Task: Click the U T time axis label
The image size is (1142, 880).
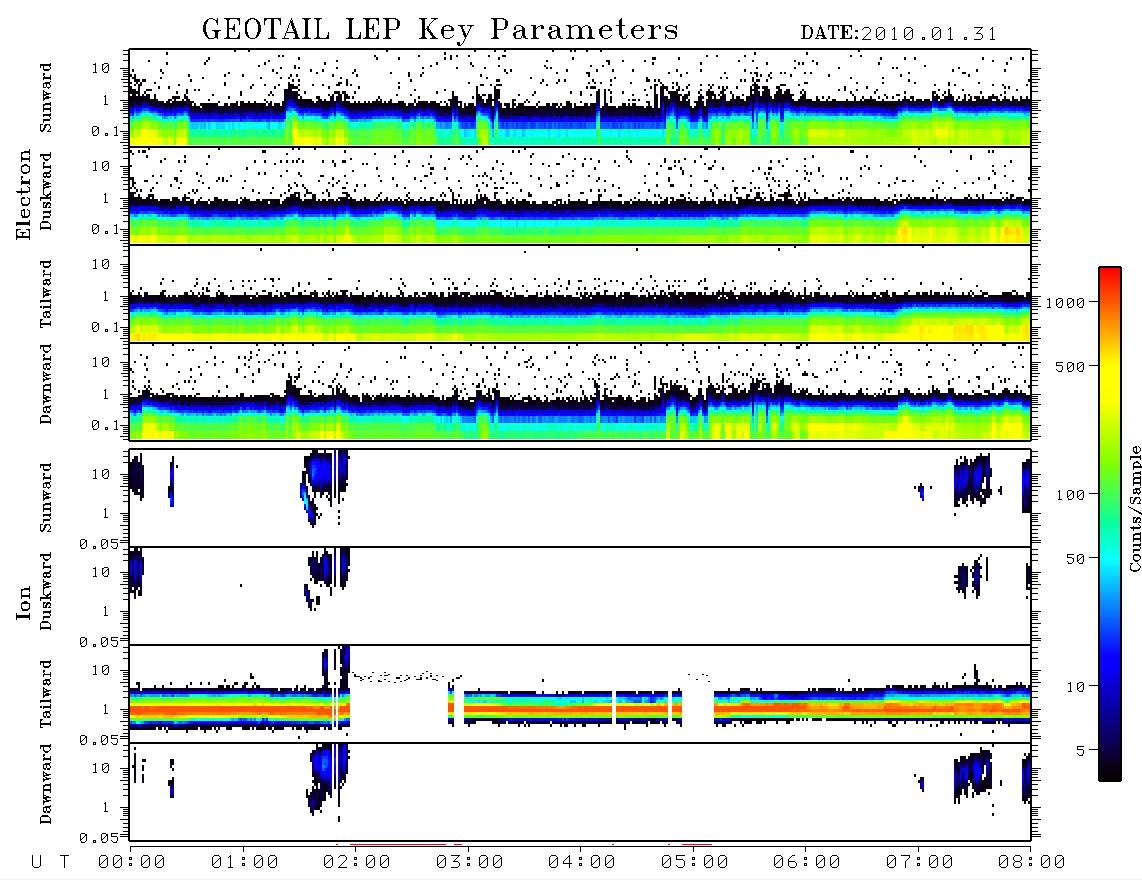Action: point(50,863)
